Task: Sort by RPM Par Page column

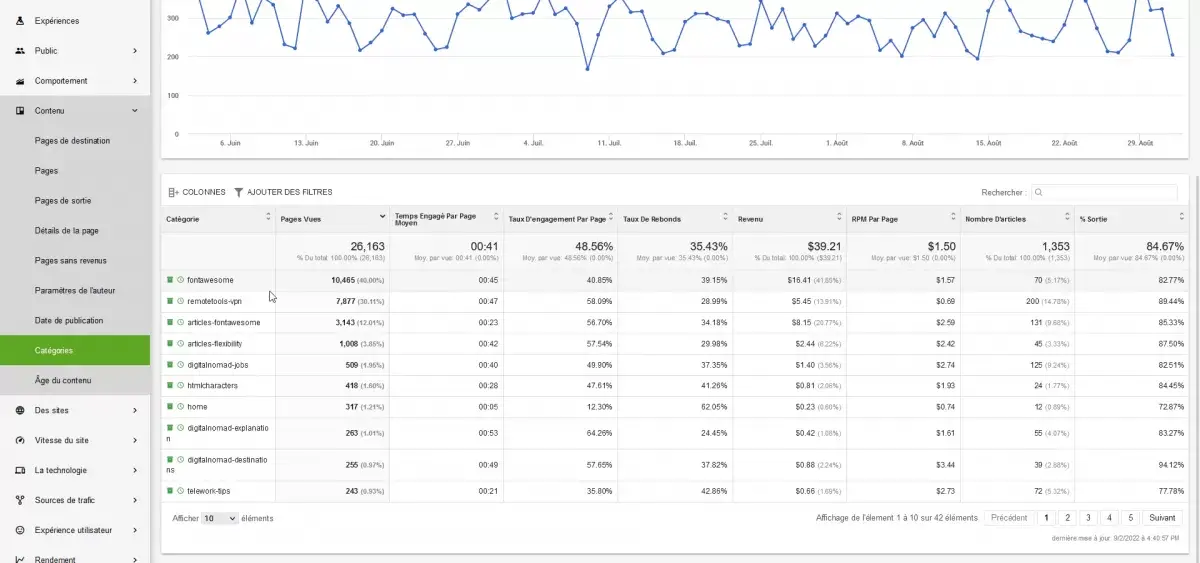Action: coord(953,217)
